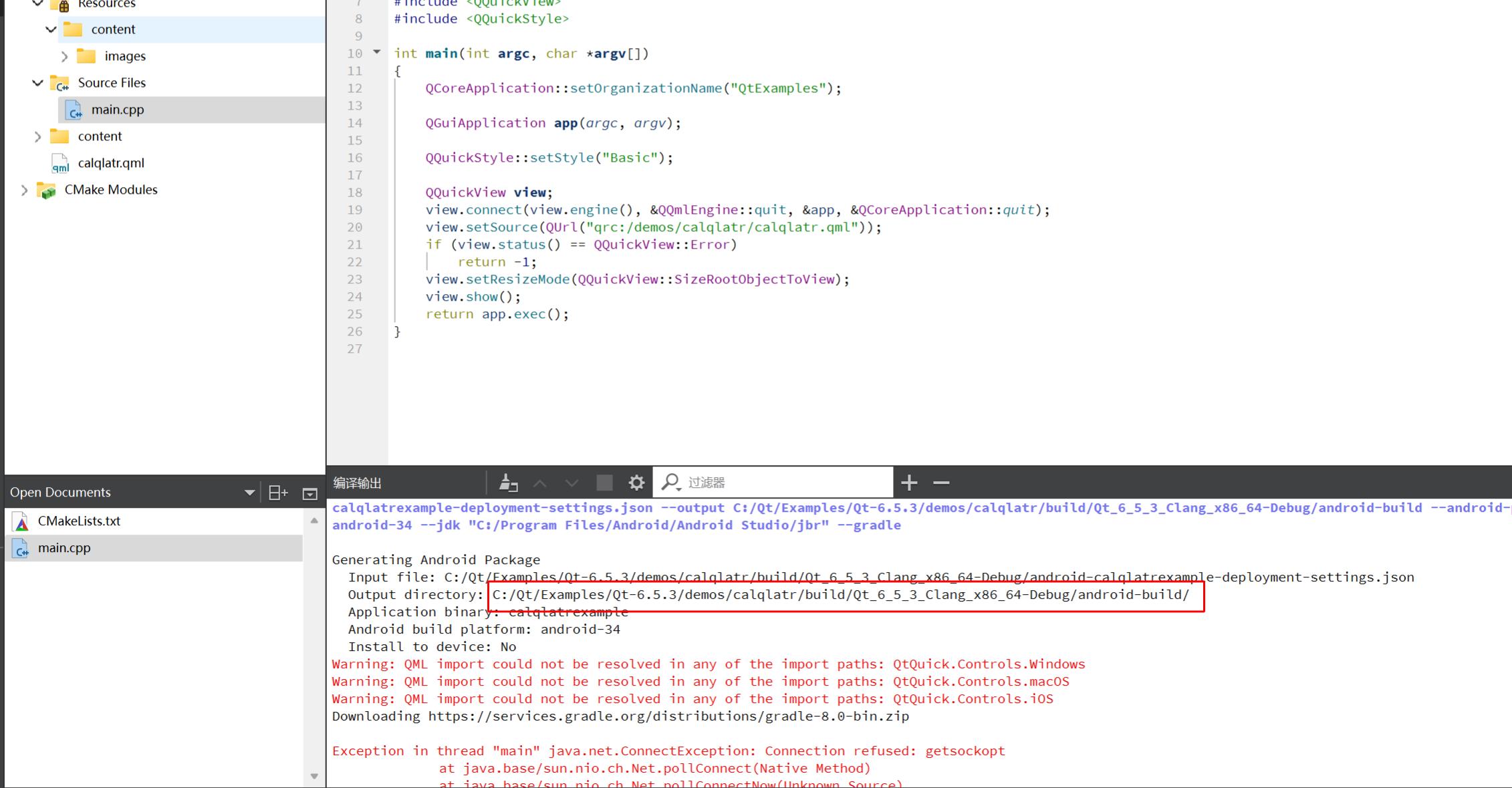The height and width of the screenshot is (788, 1512).
Task: Zoom in the output with the plus icon
Action: (x=909, y=483)
